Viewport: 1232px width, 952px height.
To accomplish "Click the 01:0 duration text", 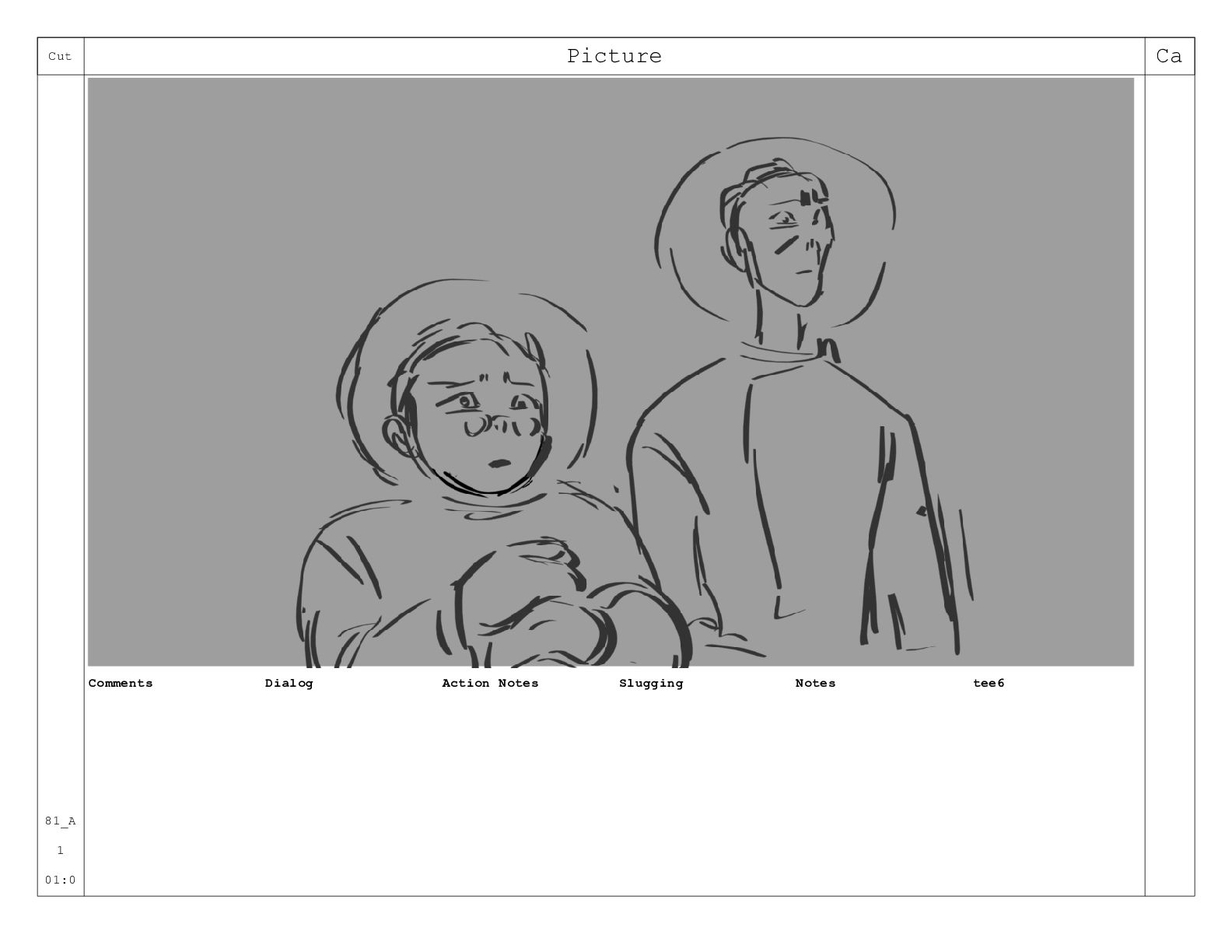I will coord(60,880).
